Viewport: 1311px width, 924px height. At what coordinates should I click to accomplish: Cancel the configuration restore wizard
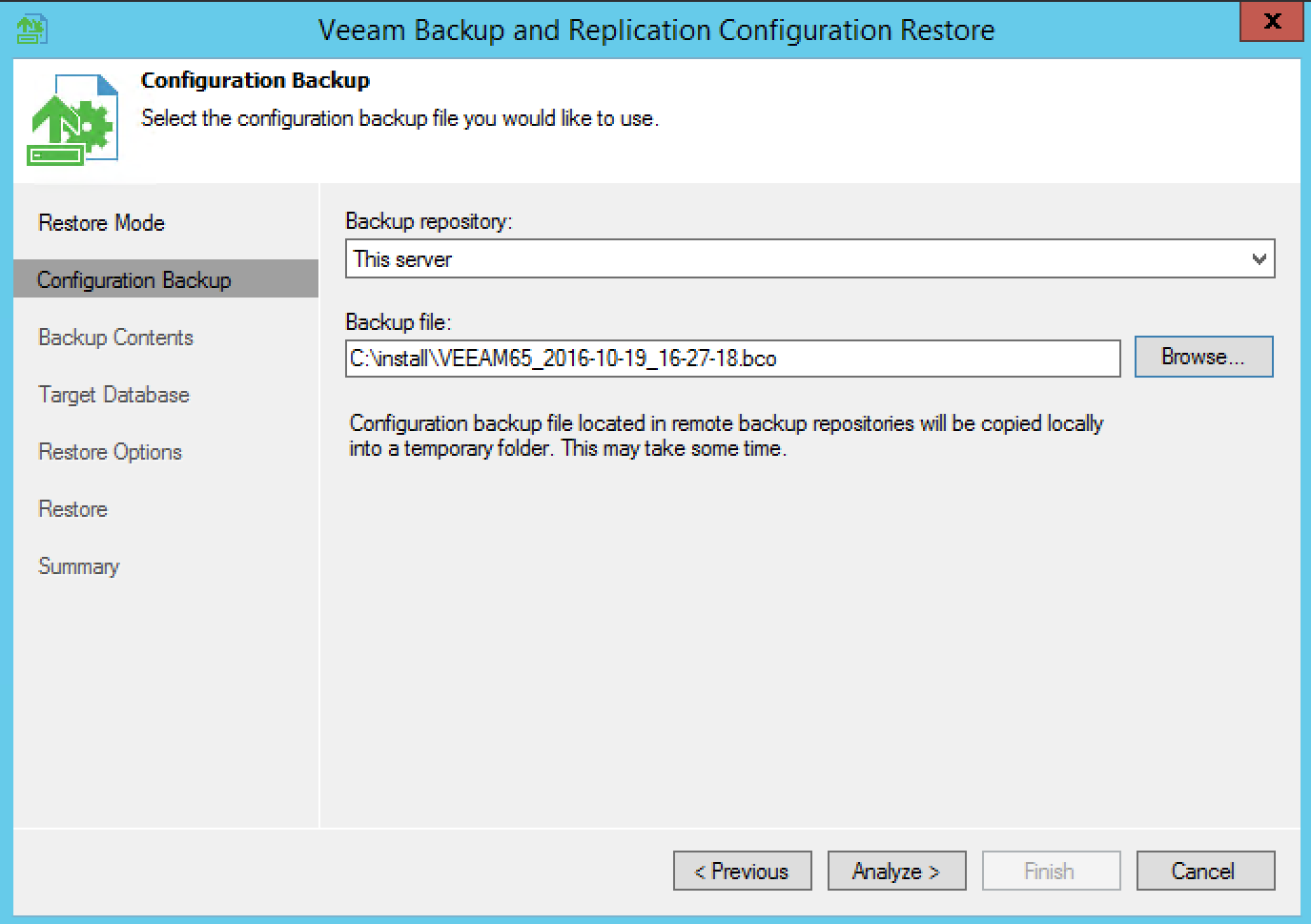(1205, 871)
